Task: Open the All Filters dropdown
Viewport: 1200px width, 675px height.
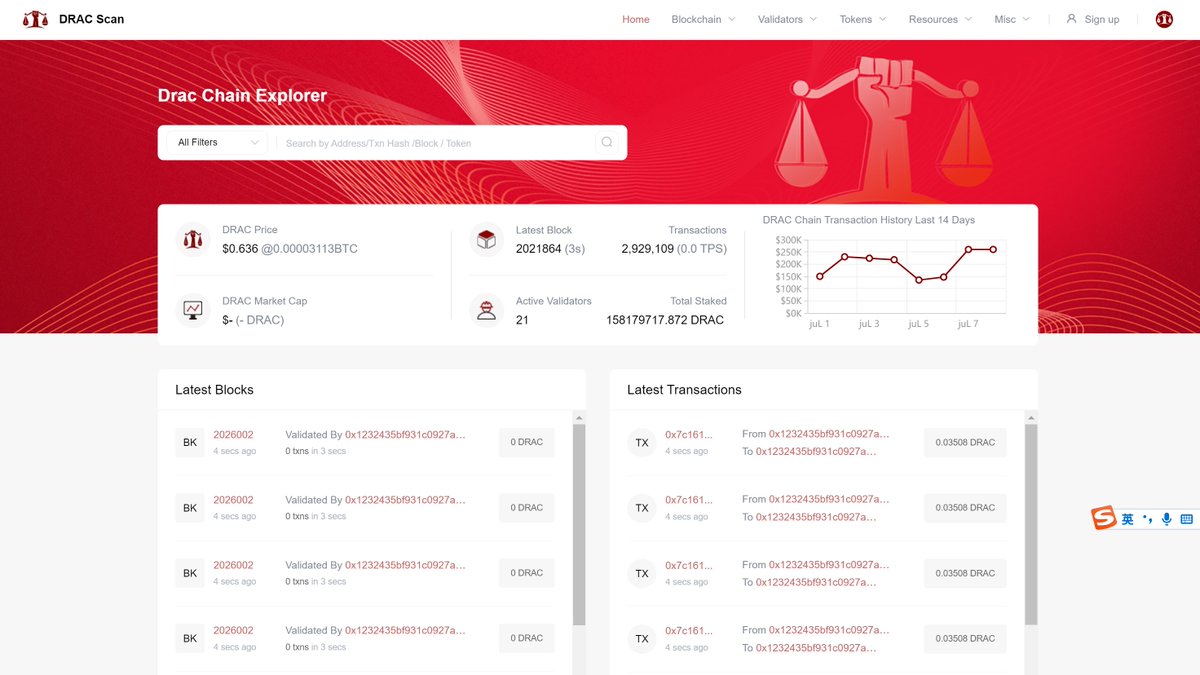Action: pos(217,142)
